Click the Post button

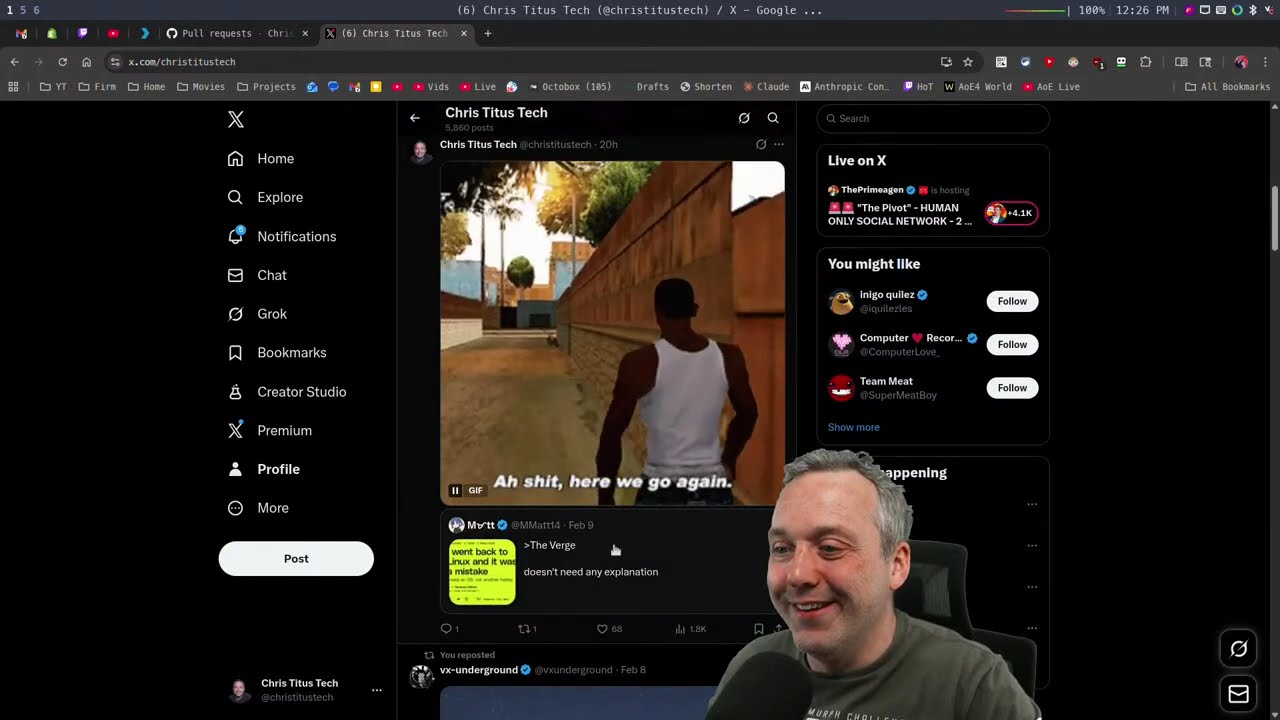[296, 559]
